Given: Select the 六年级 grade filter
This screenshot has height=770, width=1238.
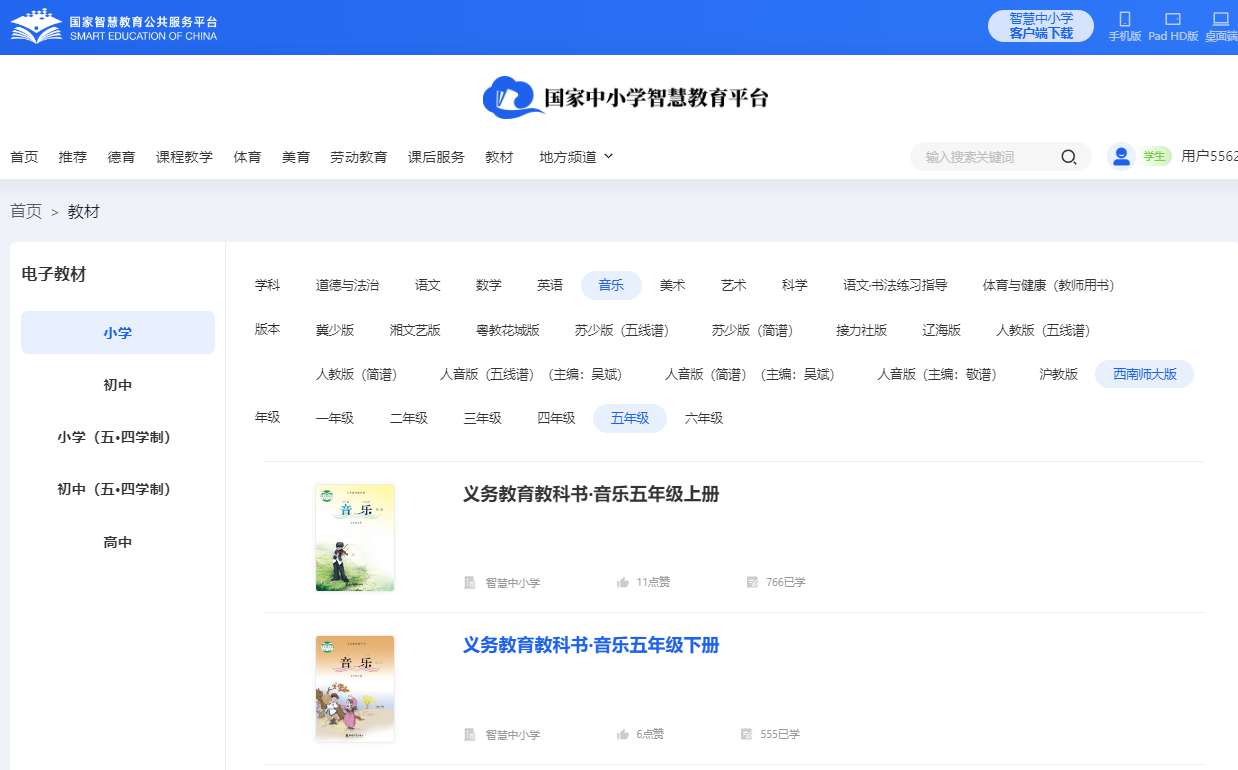Looking at the screenshot, I should (x=703, y=418).
